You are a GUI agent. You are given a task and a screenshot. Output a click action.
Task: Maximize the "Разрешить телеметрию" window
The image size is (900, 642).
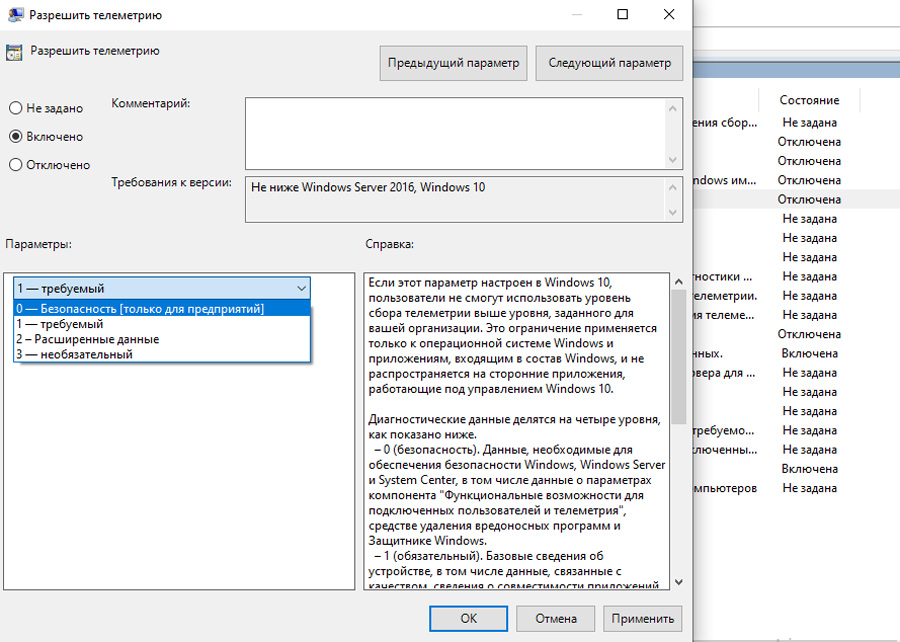tap(622, 14)
